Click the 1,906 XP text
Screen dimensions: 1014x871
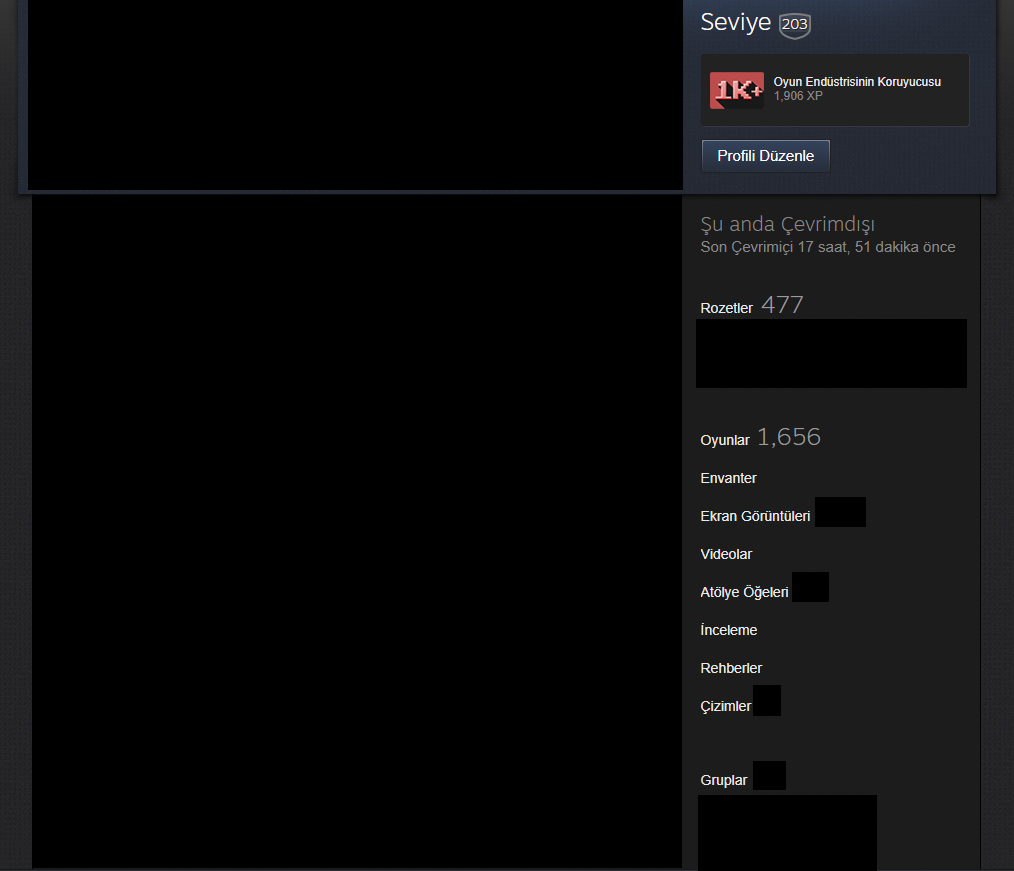coord(798,96)
